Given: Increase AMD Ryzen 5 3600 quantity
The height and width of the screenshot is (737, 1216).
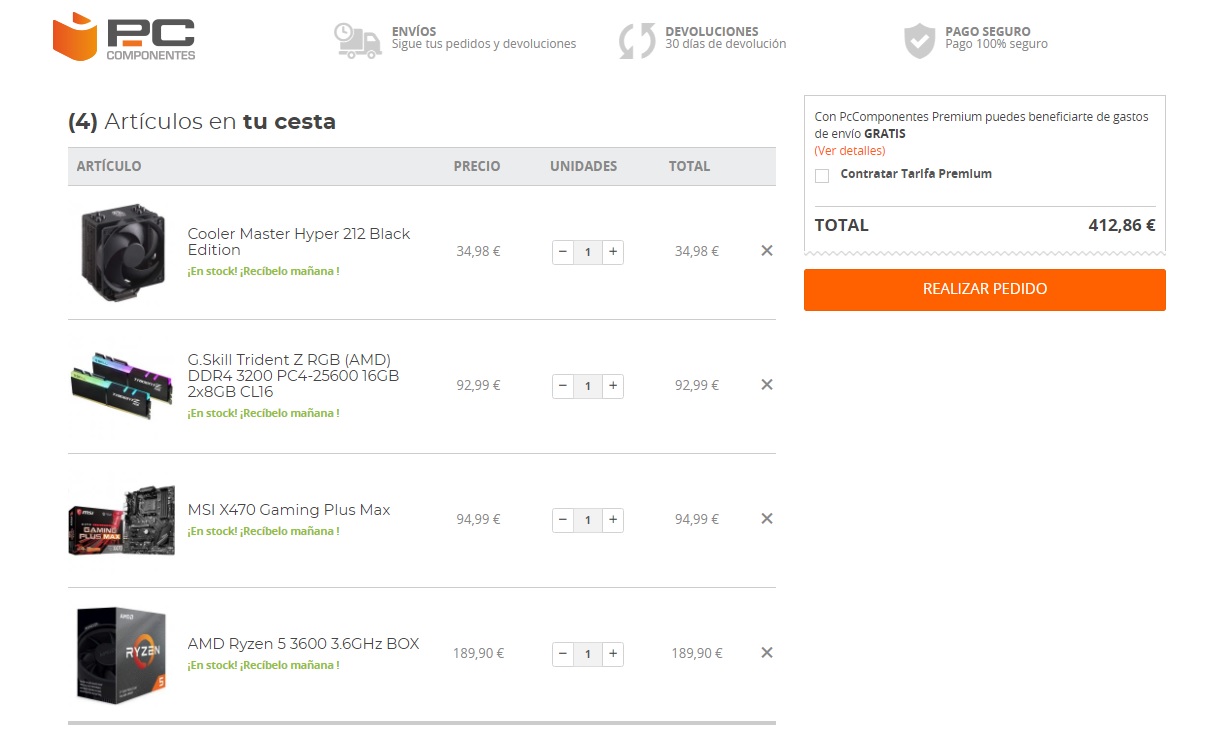Looking at the screenshot, I should (x=613, y=654).
